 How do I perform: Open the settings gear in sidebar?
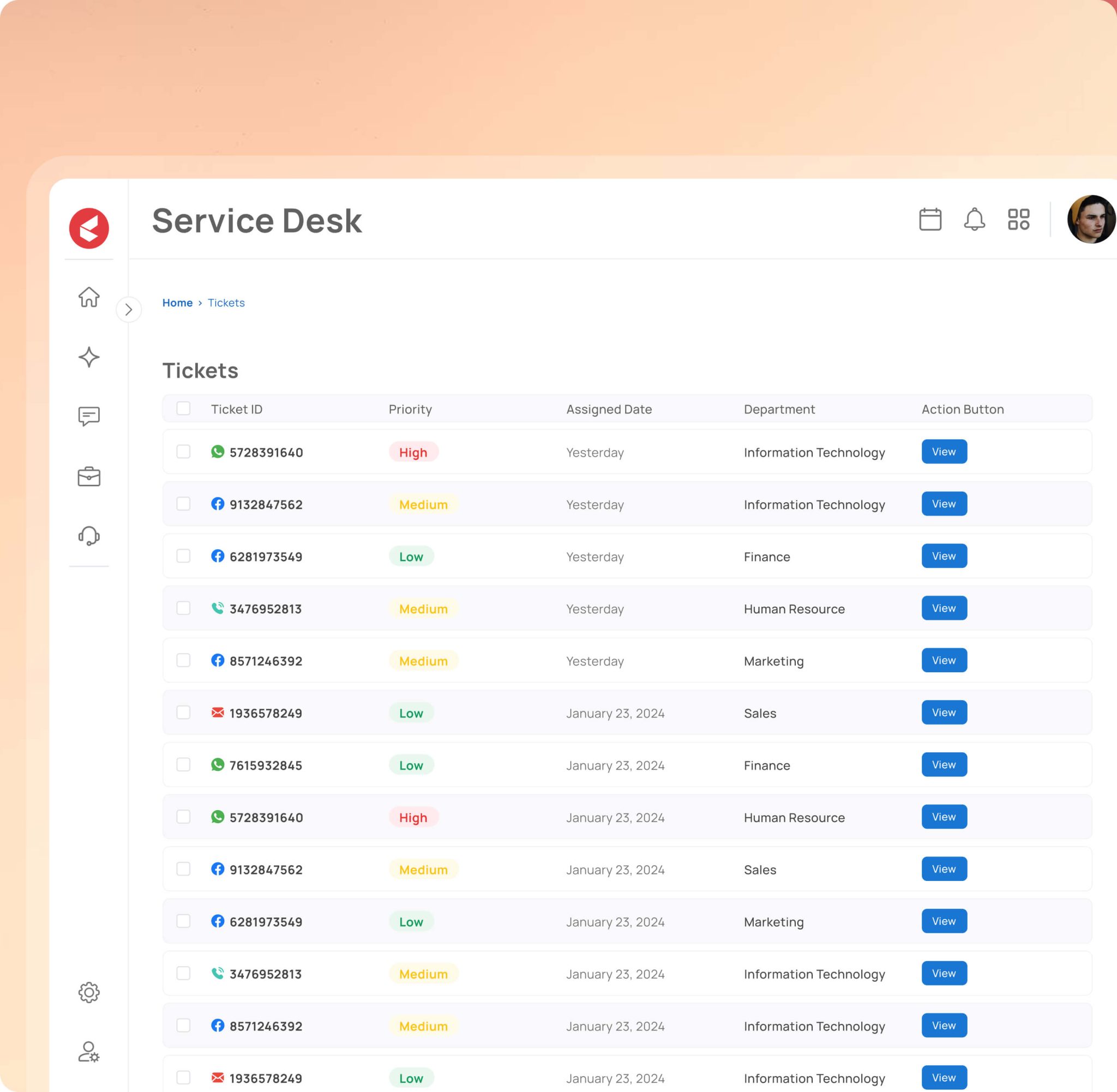[x=89, y=992]
